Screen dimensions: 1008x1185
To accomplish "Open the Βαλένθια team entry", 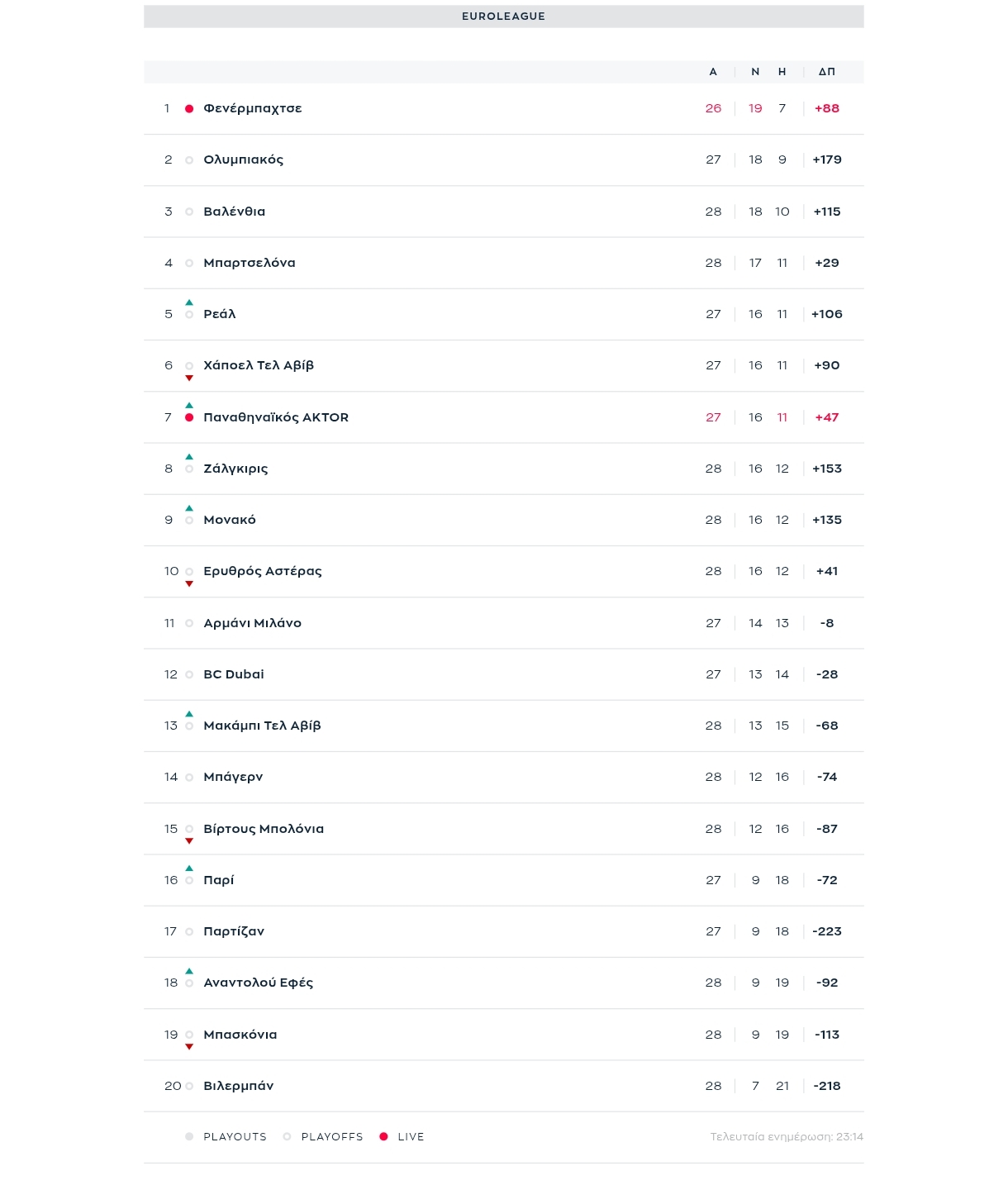I will 234,212.
